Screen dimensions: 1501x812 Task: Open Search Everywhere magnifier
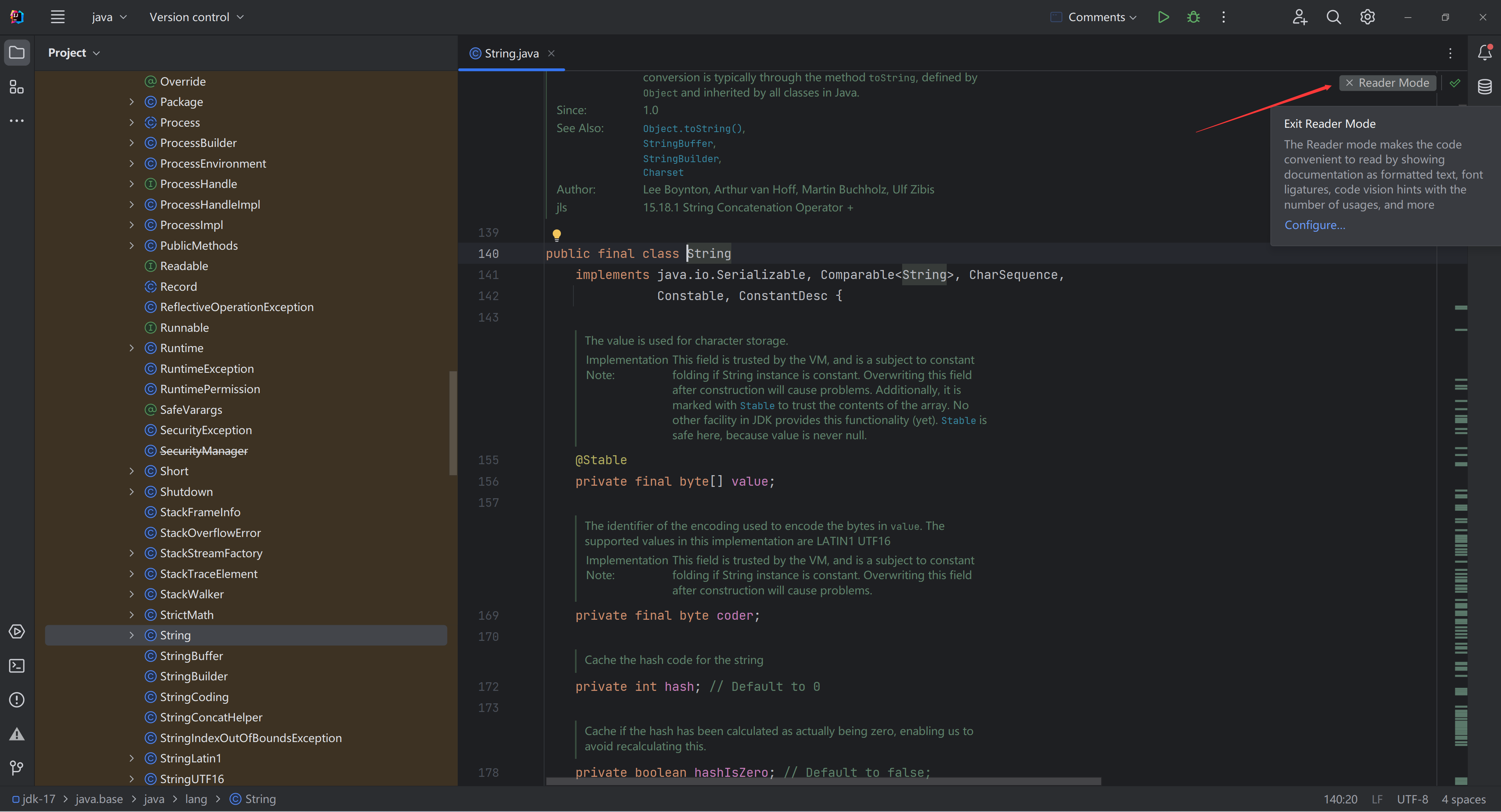coord(1334,17)
